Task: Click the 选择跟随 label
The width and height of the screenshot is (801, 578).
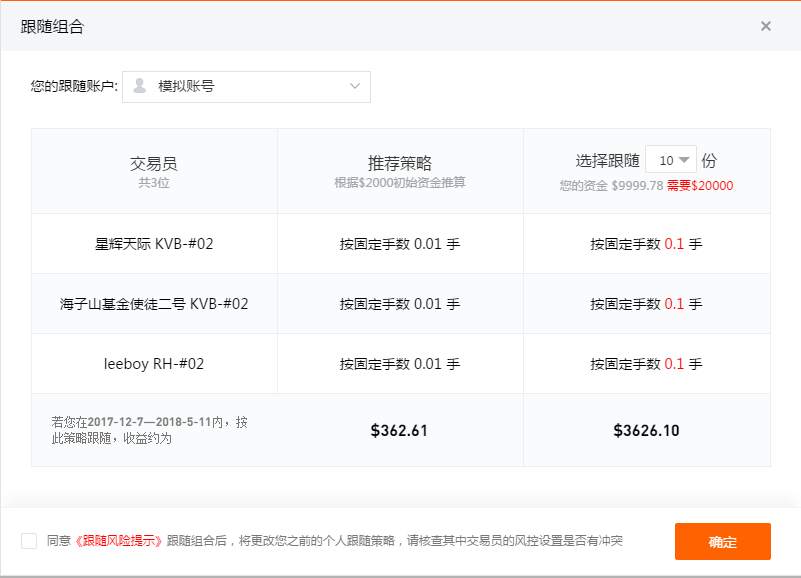Action: click(607, 160)
